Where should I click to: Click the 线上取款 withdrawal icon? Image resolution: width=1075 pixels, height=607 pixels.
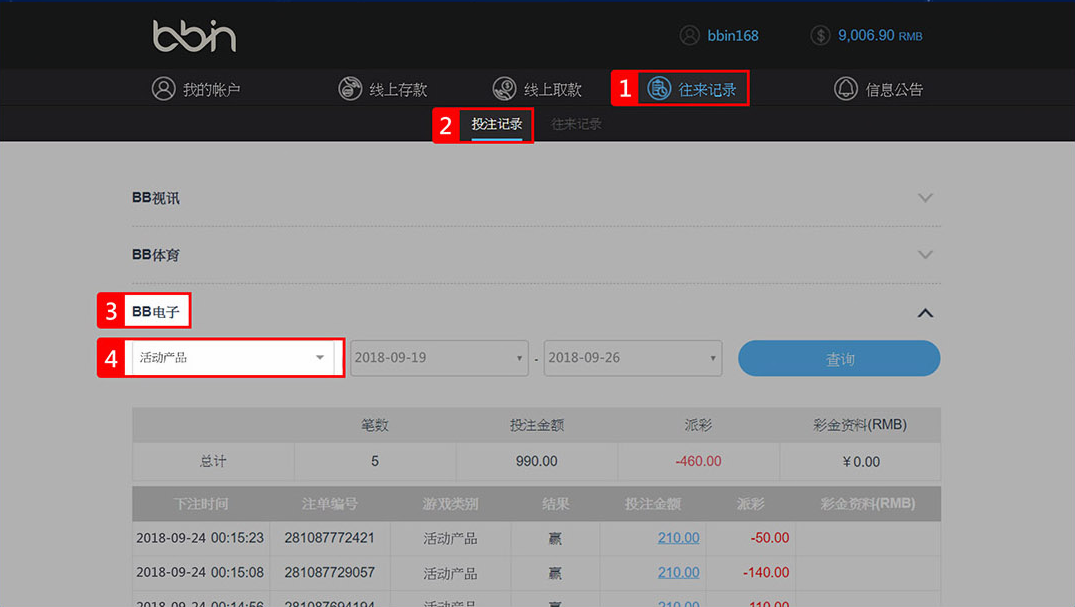click(504, 88)
